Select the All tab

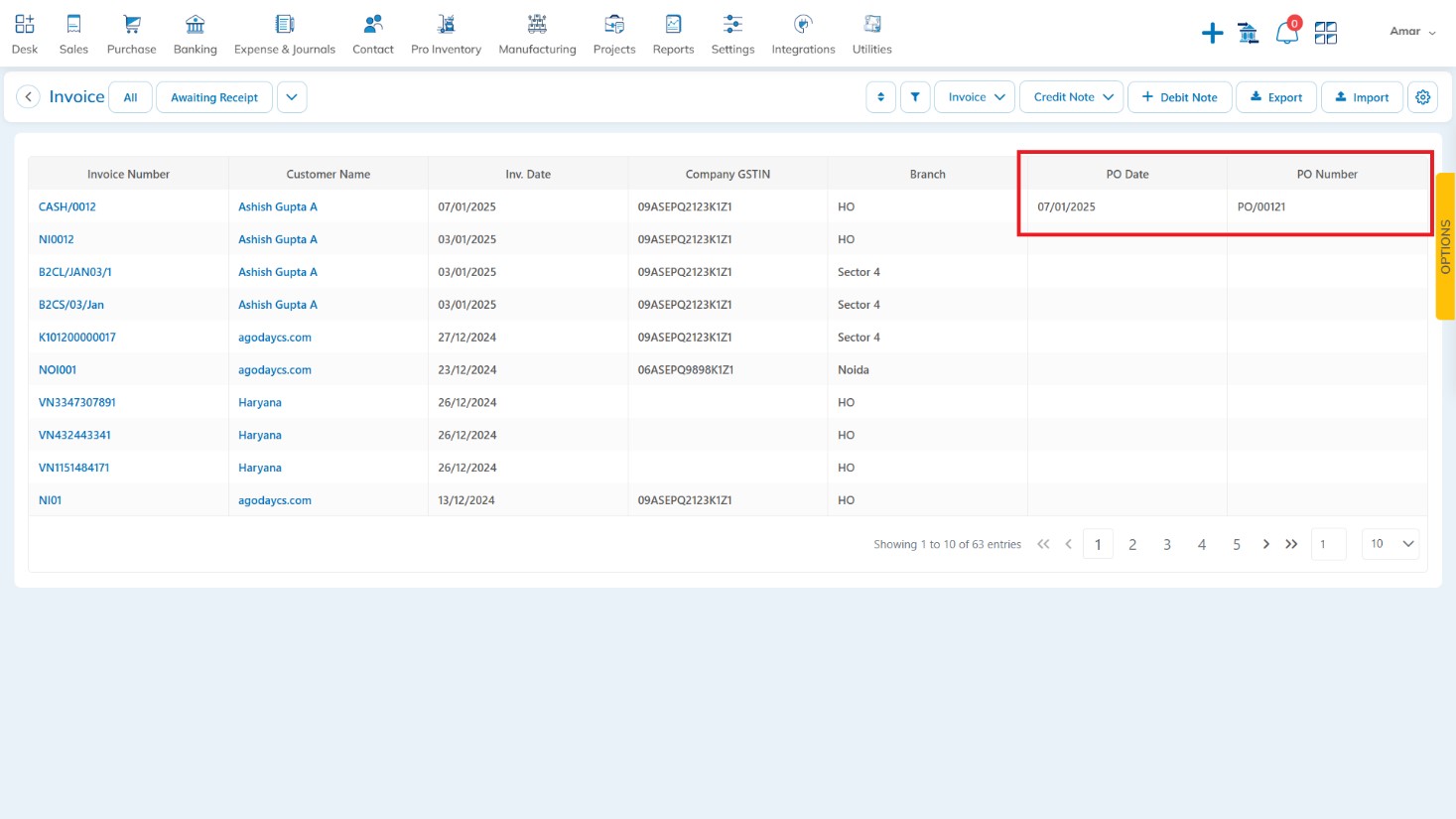(x=130, y=97)
